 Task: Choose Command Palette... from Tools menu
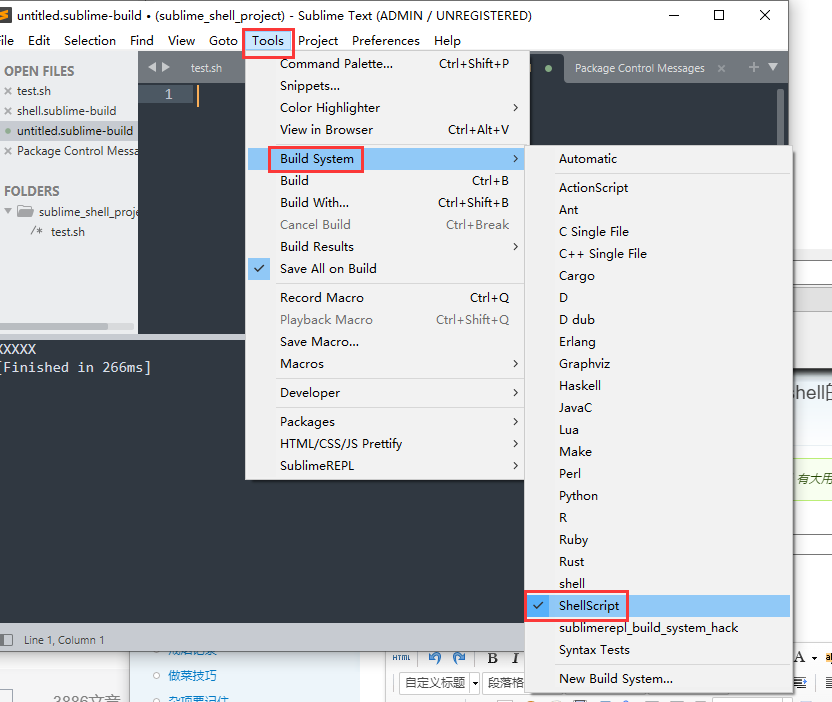click(386, 64)
